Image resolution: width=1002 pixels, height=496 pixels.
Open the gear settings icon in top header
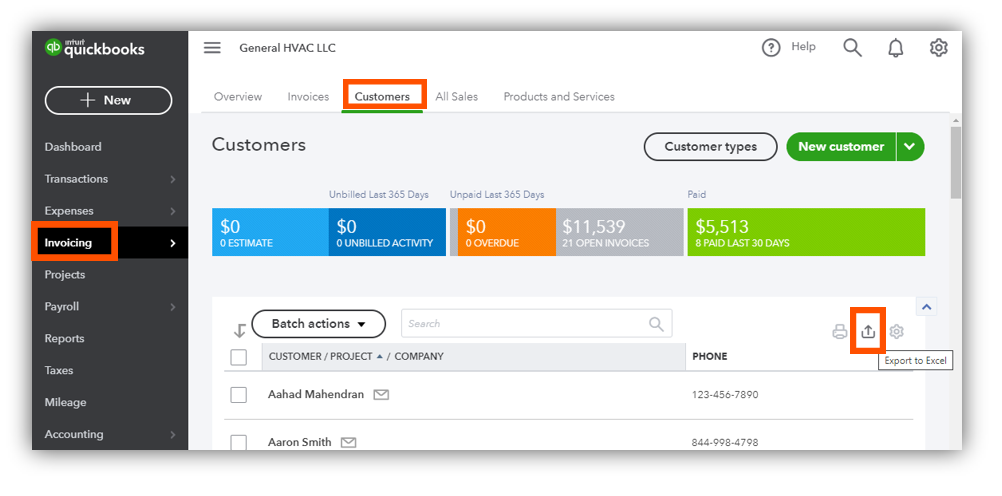tap(938, 47)
